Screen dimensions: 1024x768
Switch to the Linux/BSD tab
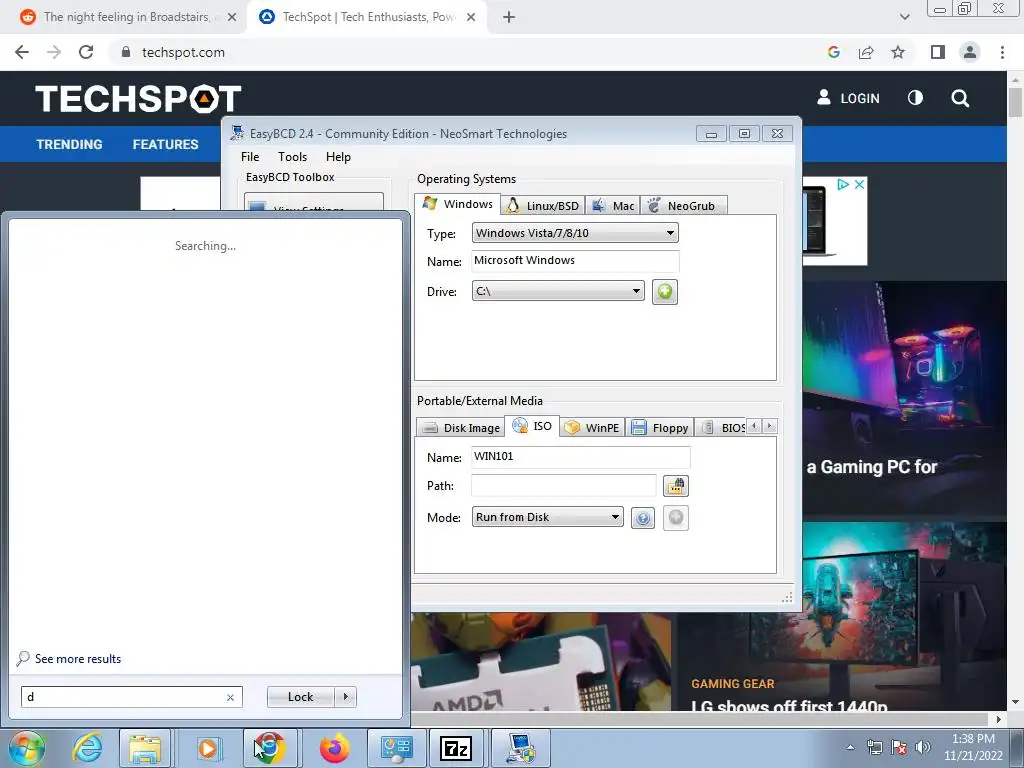(x=543, y=206)
